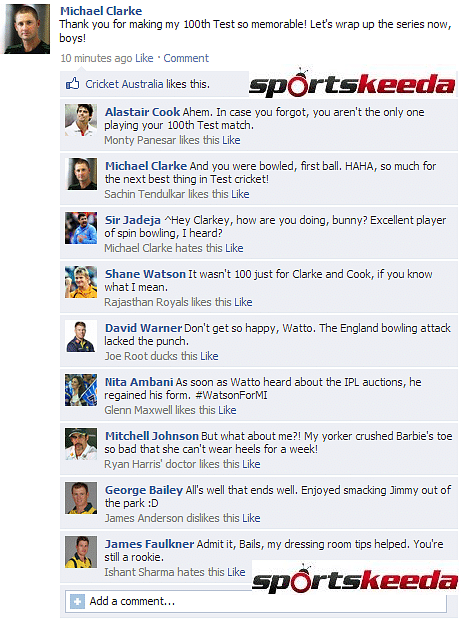Image resolution: width=463 pixels, height=625 pixels.
Task: Open Nita Ambani's profile thumbnail
Action: coord(81,390)
